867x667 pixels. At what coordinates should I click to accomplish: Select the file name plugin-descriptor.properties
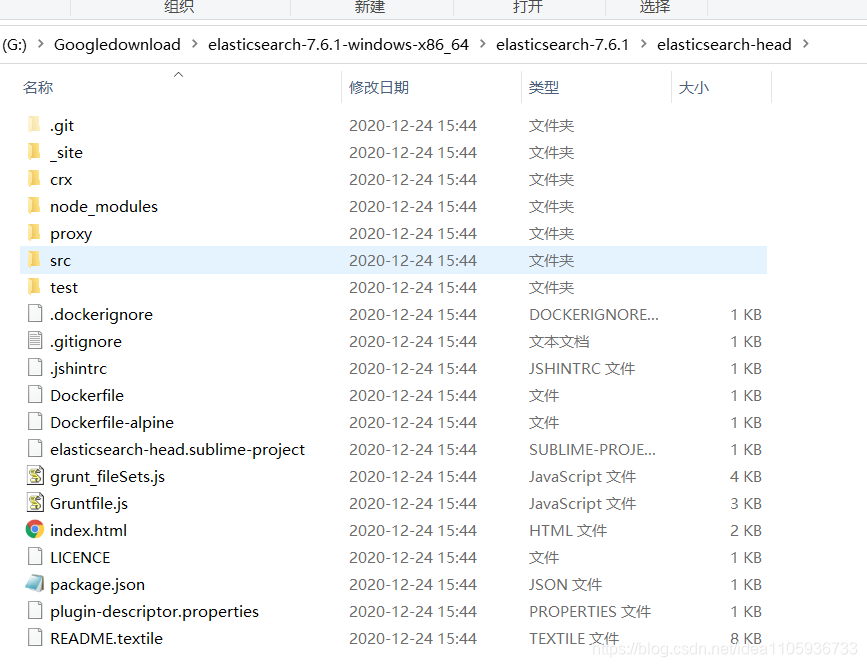(x=154, y=612)
